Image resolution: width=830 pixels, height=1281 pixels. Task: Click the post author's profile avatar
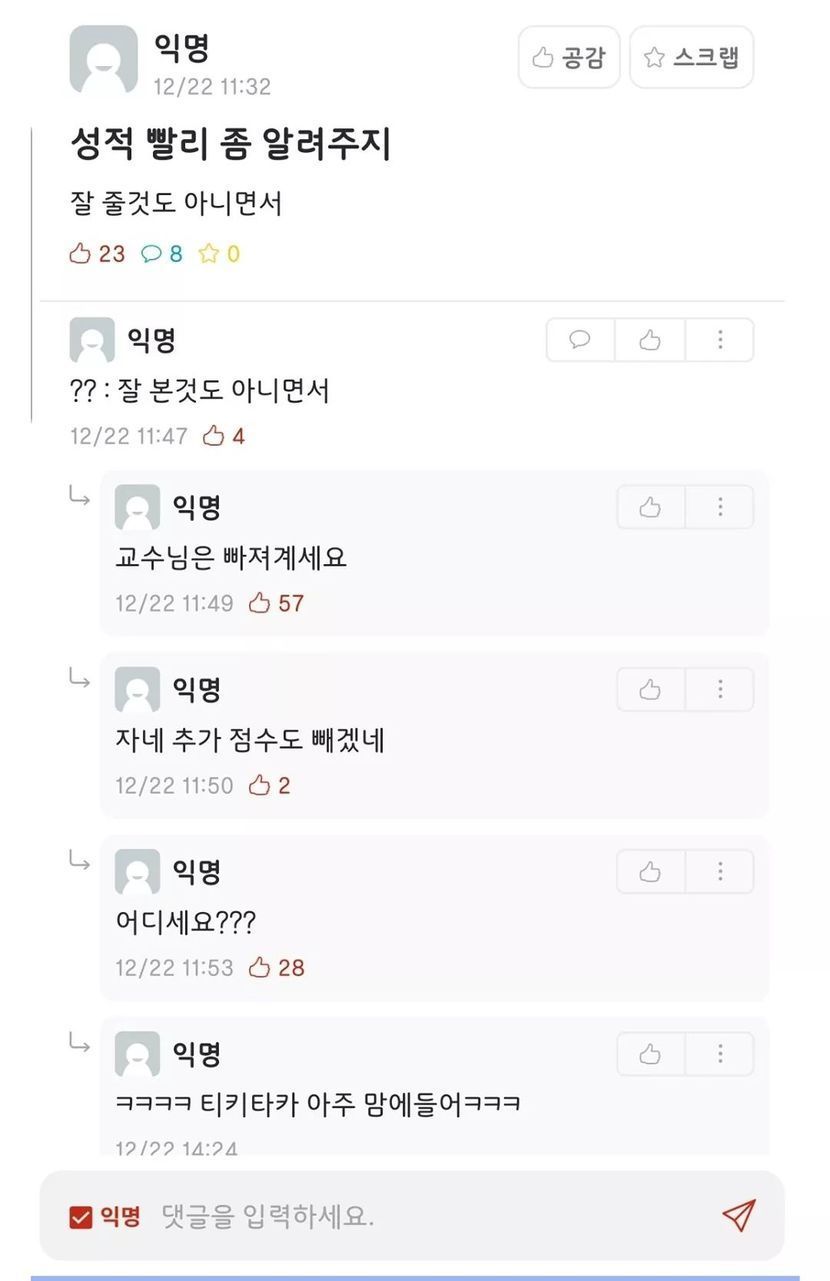103,59
